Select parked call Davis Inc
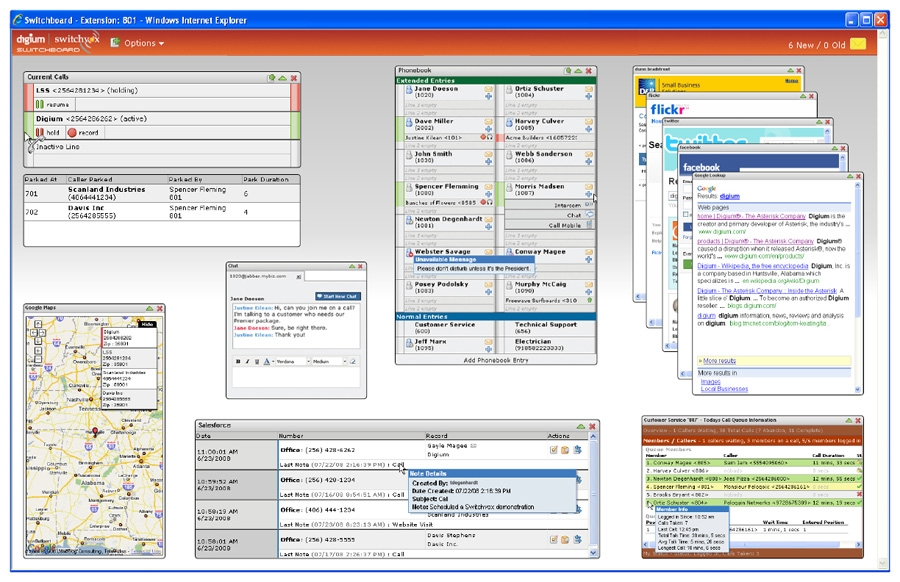 click(x=162, y=212)
